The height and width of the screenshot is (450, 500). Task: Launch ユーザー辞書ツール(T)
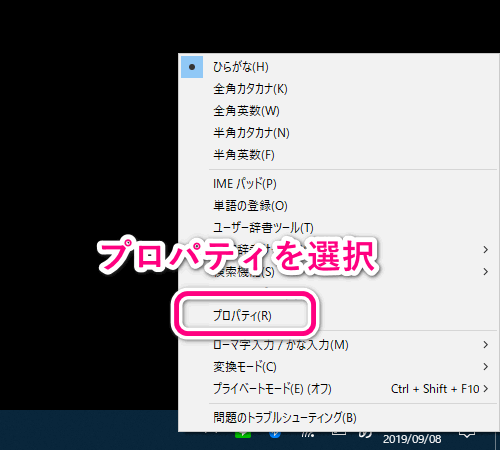339,228
